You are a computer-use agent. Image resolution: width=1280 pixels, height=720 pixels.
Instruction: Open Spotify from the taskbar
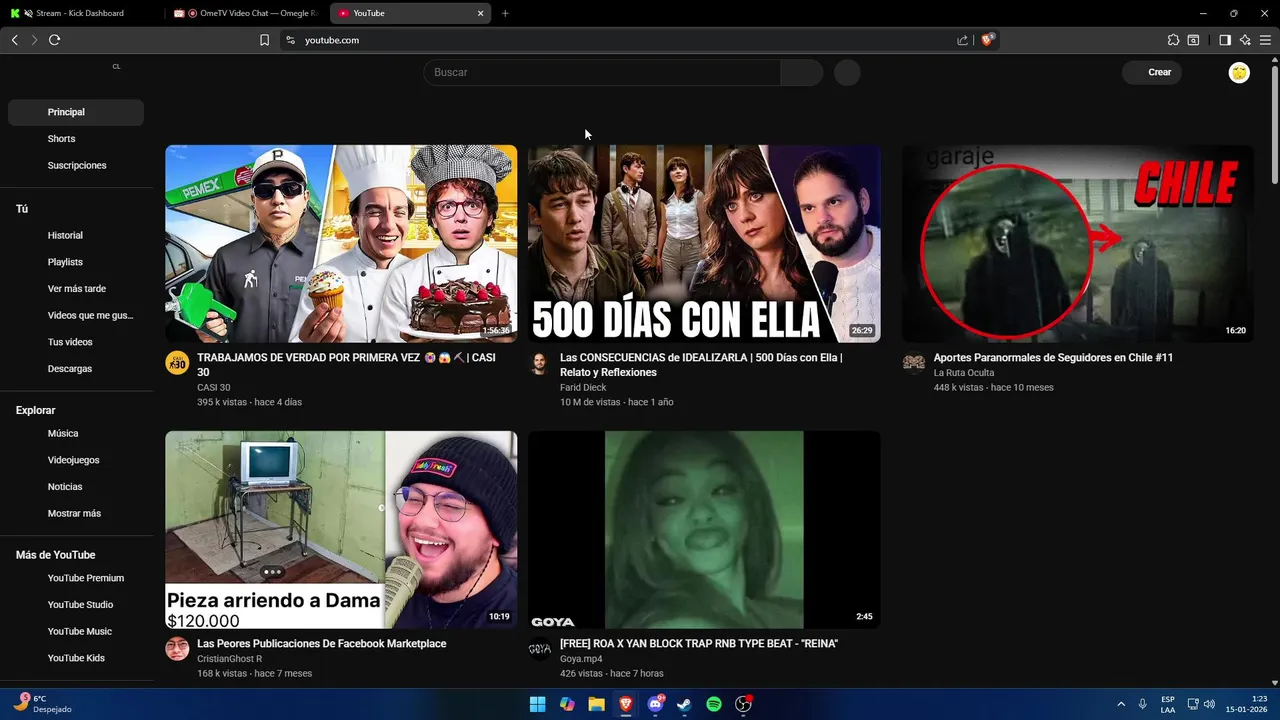(714, 704)
